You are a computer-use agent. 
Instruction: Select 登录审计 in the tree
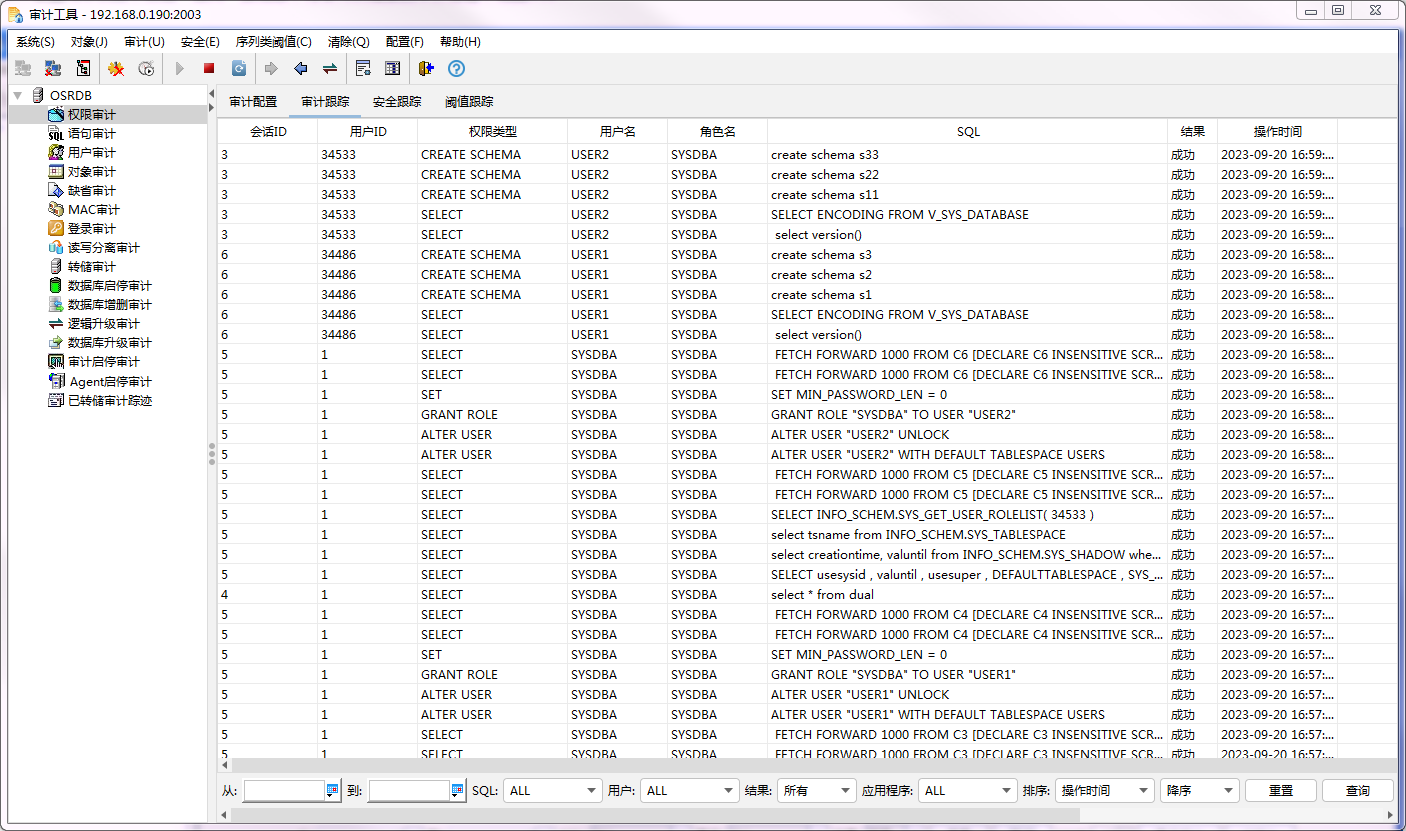click(x=91, y=229)
